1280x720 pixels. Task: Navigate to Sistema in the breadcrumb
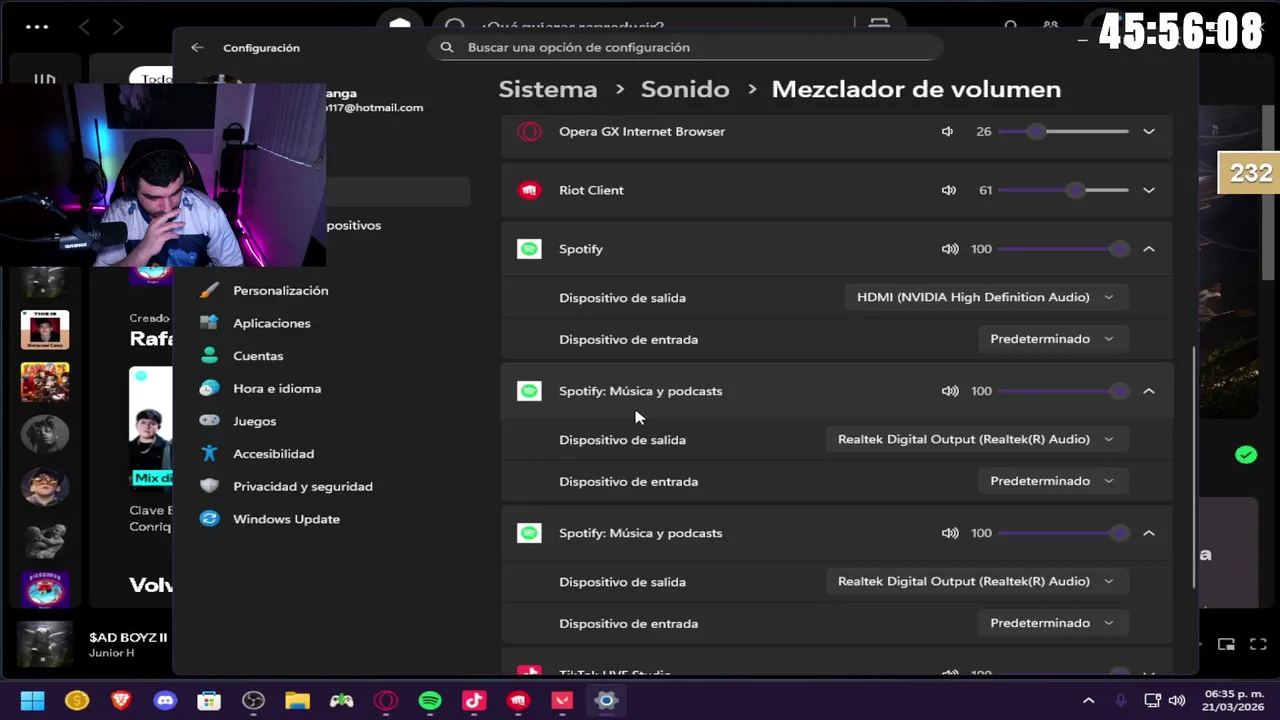[x=548, y=89]
